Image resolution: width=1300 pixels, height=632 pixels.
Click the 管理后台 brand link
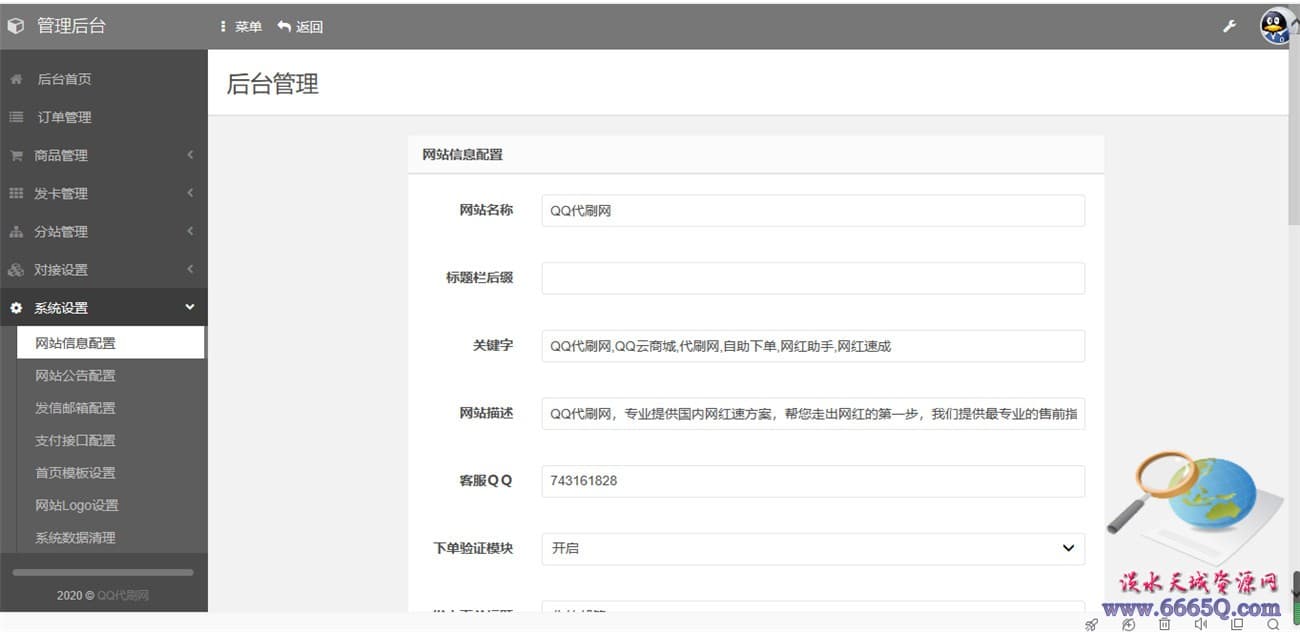point(57,26)
